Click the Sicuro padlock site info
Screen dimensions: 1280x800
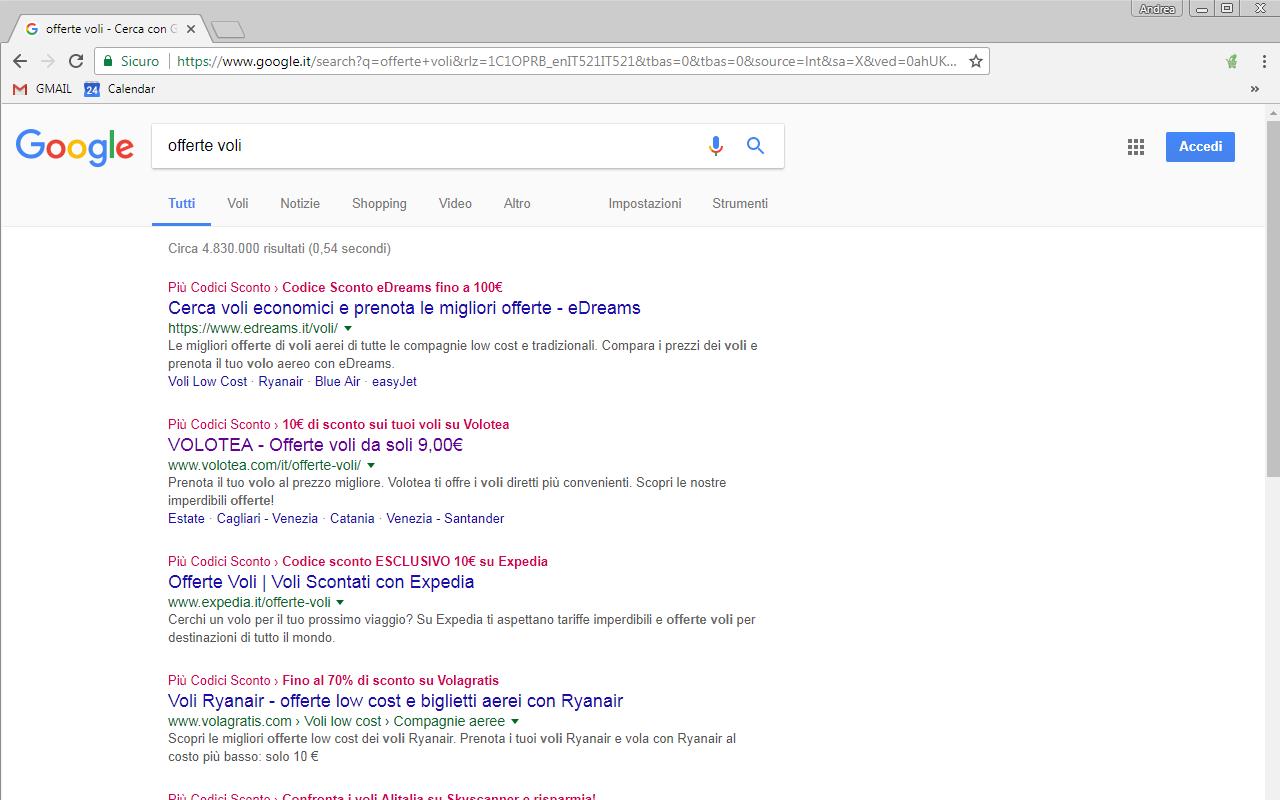pos(131,61)
